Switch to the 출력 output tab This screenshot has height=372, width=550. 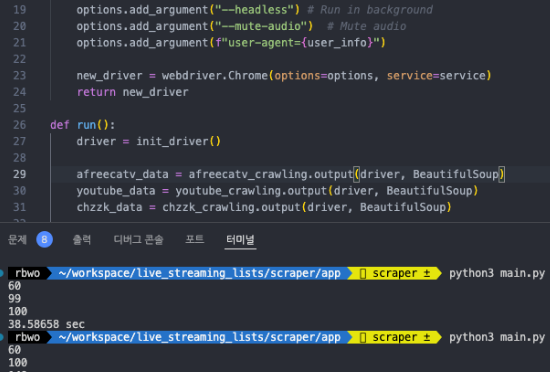pyautogui.click(x=82, y=240)
